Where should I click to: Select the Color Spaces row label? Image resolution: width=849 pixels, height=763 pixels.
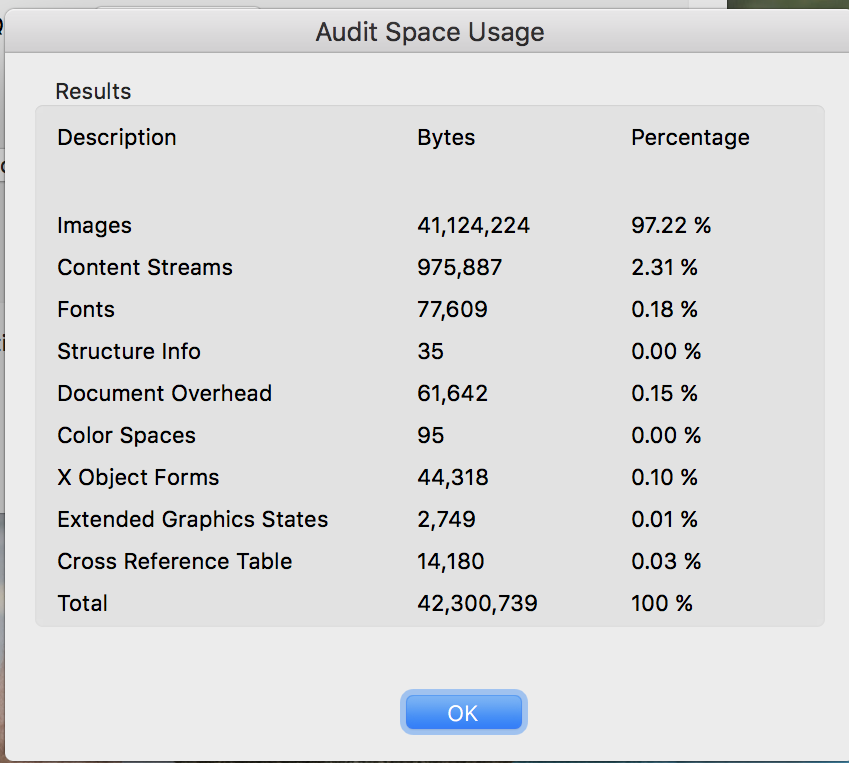click(x=127, y=436)
